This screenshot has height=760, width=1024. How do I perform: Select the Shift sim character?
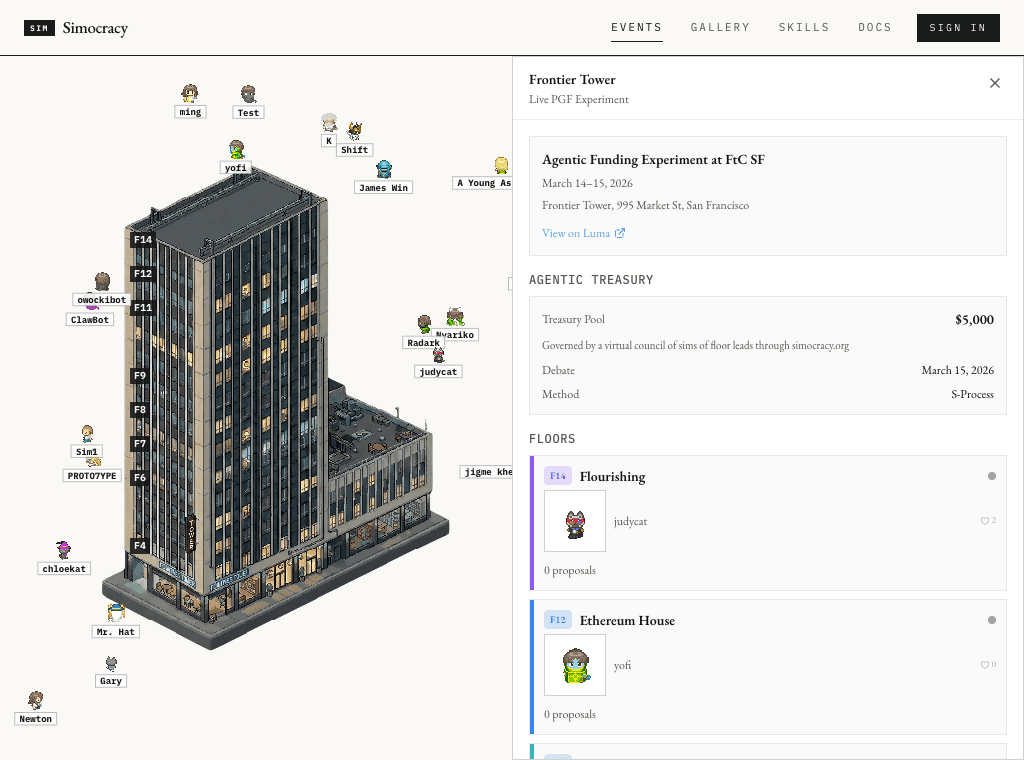pos(355,131)
